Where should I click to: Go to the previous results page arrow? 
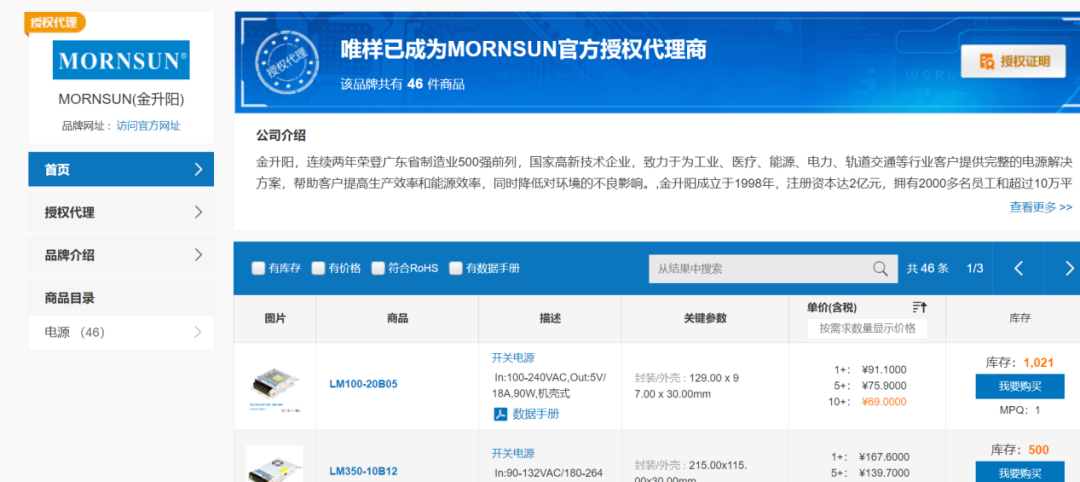coord(1019,269)
